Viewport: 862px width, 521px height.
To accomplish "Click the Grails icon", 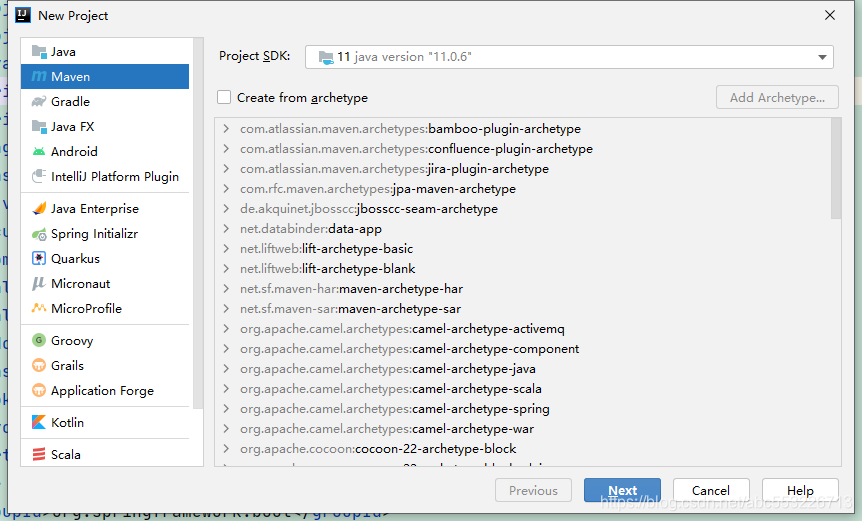I will point(39,365).
